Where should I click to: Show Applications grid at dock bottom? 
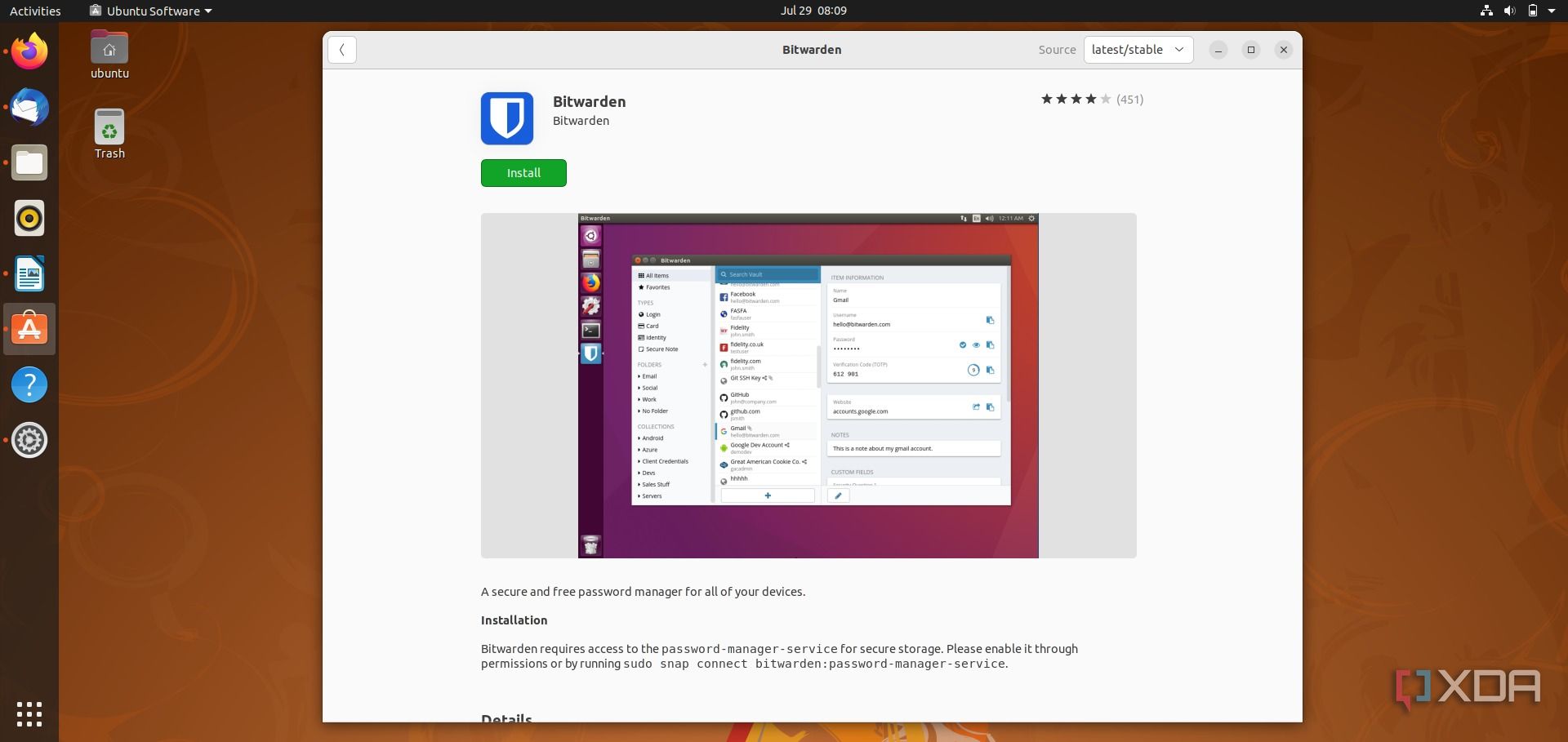point(29,714)
